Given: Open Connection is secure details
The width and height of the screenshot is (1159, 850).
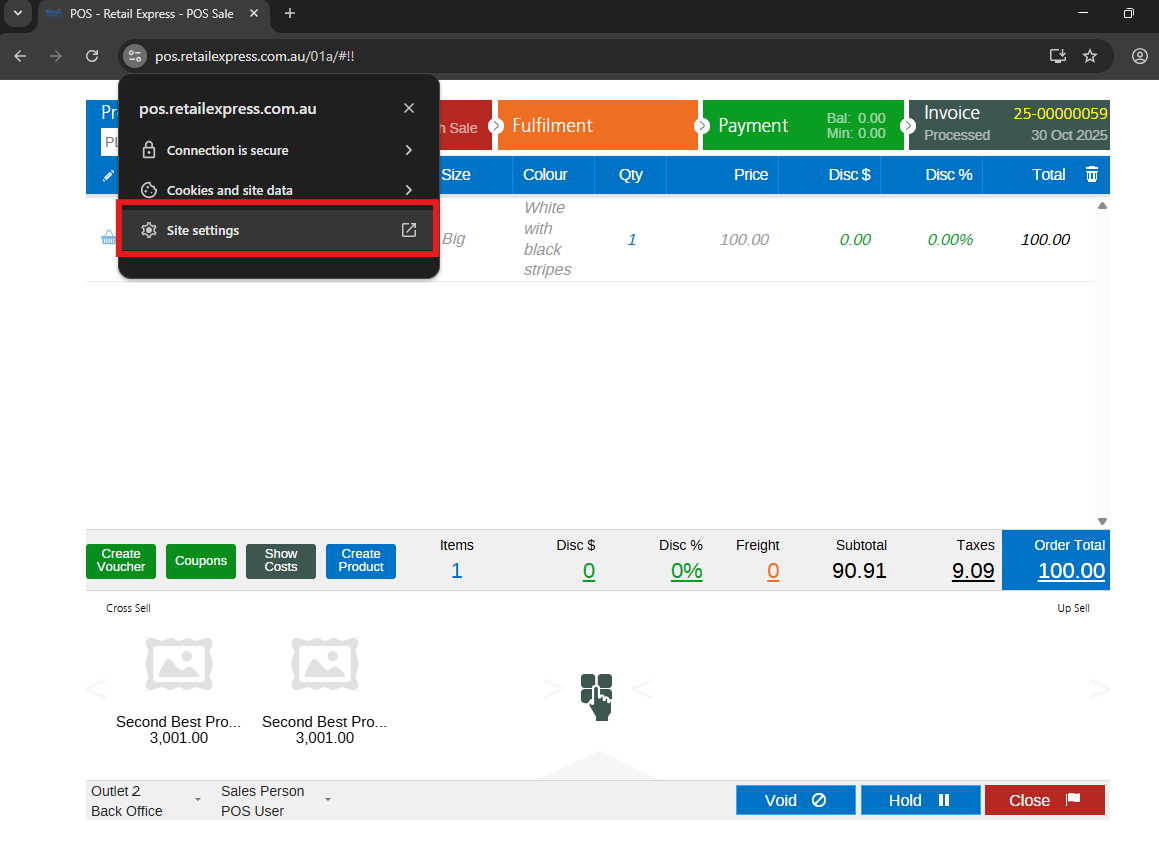Looking at the screenshot, I should coord(279,150).
